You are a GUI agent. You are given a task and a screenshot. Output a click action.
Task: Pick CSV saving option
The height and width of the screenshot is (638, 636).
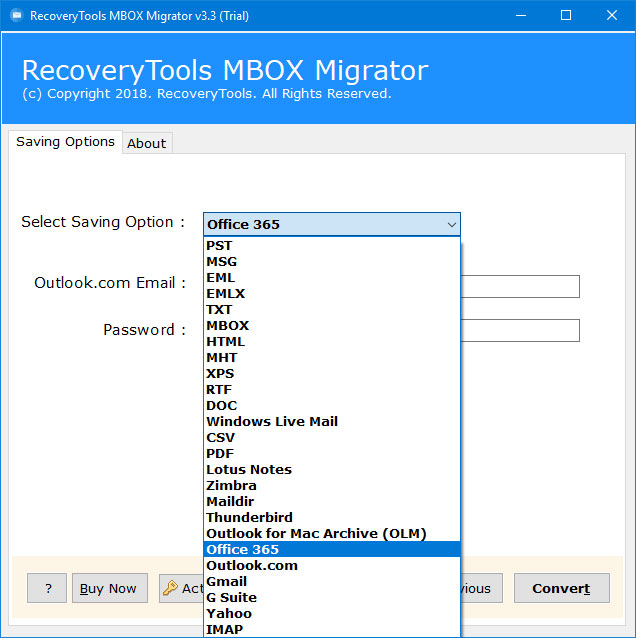tap(332, 438)
